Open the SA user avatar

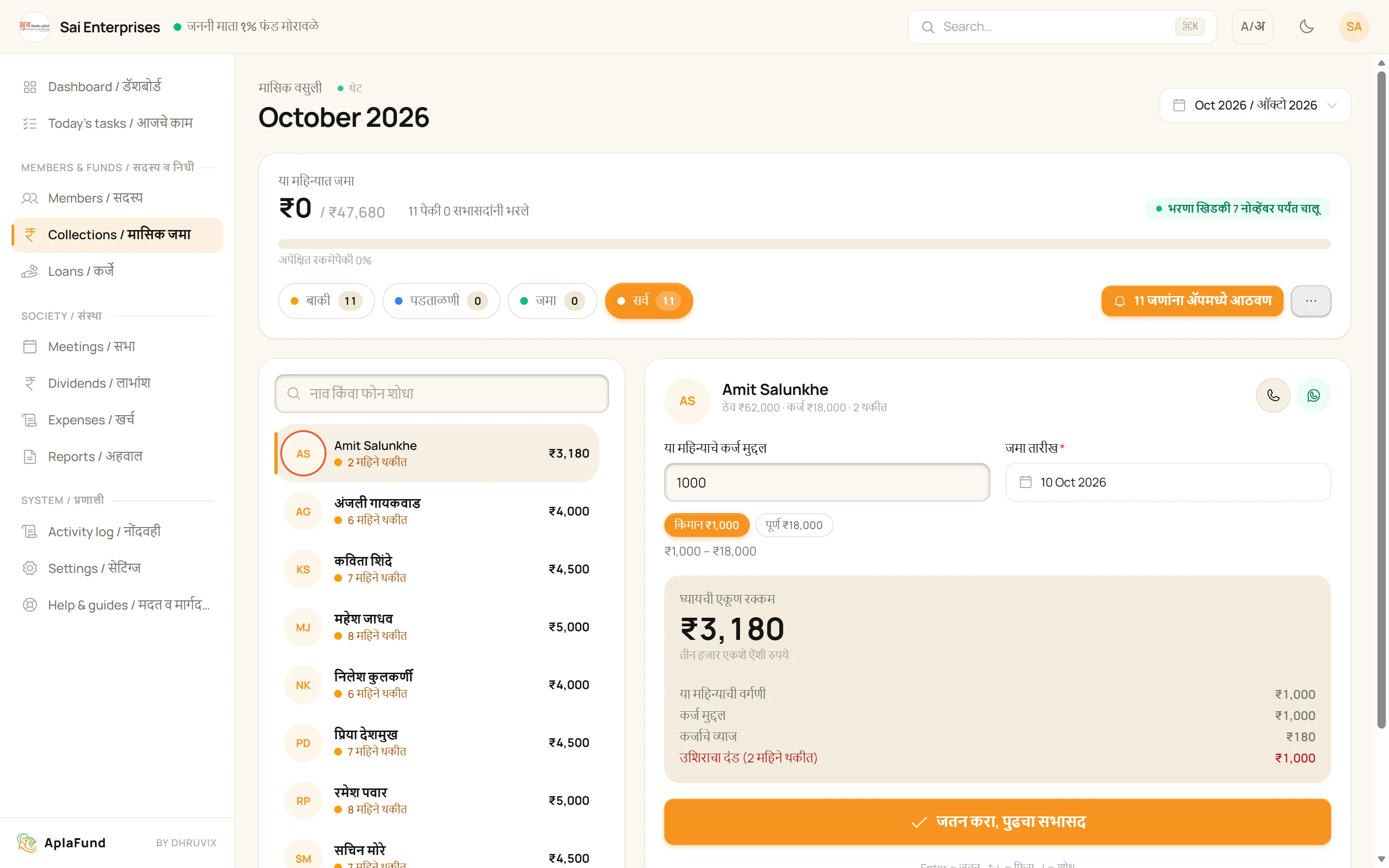coord(1353,27)
